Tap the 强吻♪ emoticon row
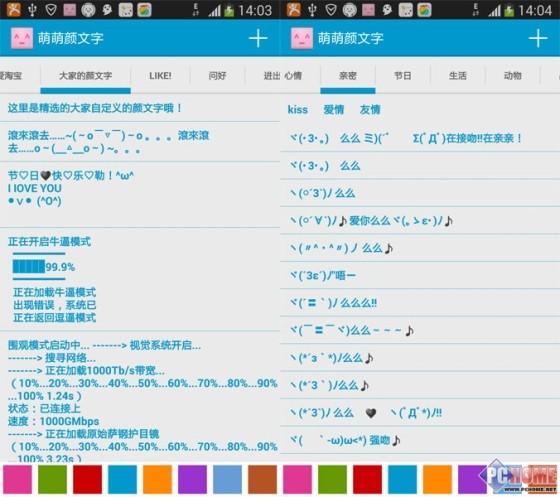This screenshot has width=560, height=497. [420, 440]
